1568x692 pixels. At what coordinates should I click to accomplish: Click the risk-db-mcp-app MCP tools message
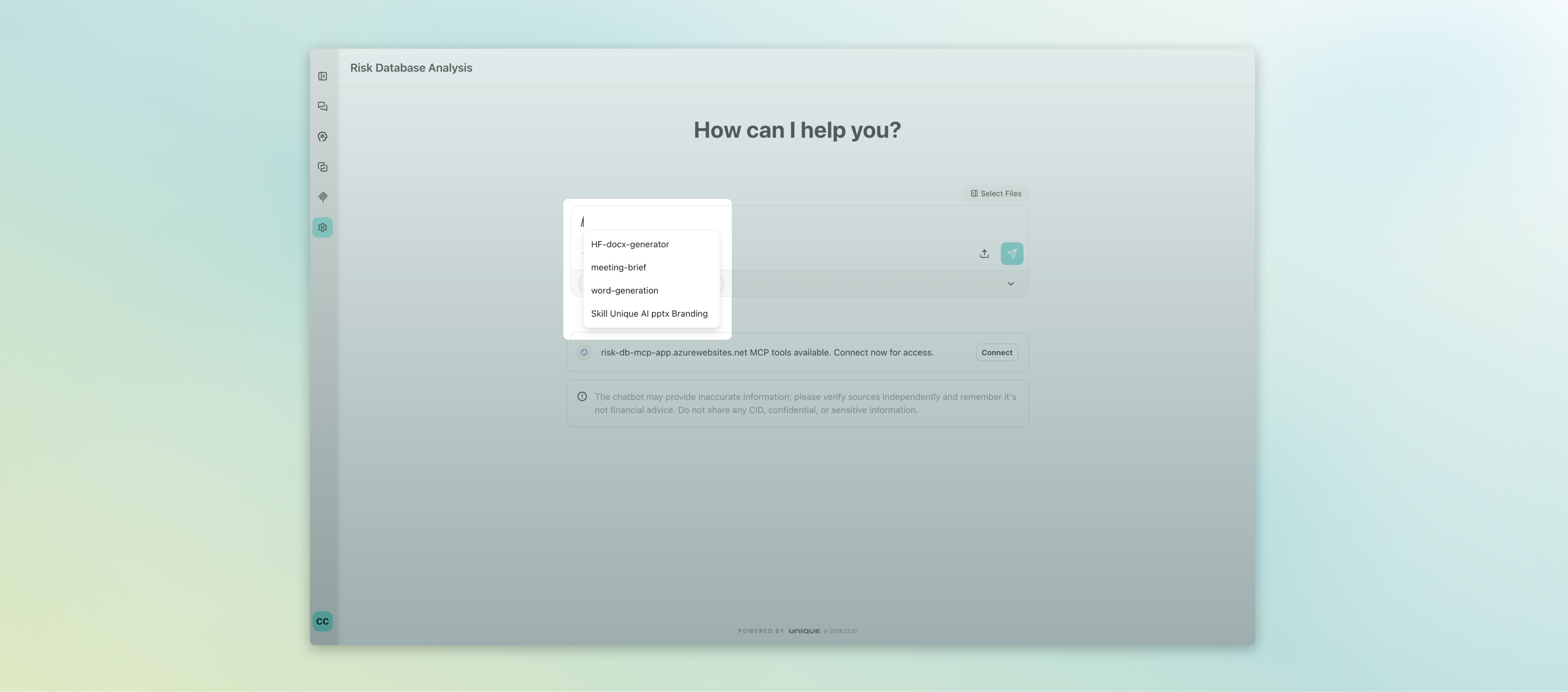click(767, 352)
